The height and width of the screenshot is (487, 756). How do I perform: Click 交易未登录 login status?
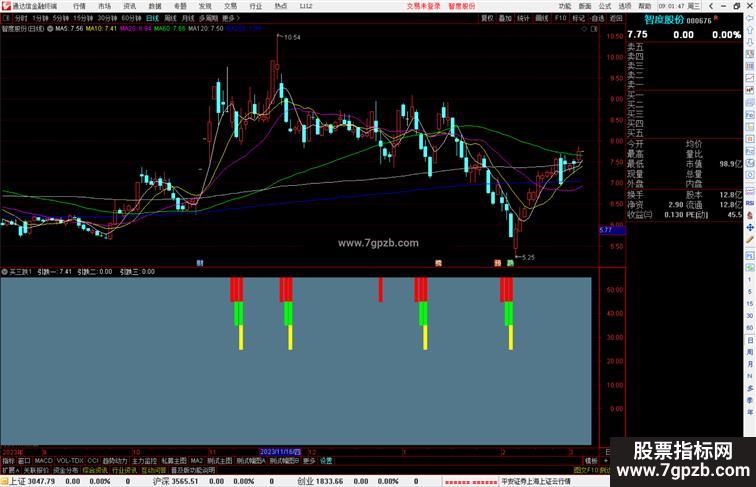click(423, 6)
